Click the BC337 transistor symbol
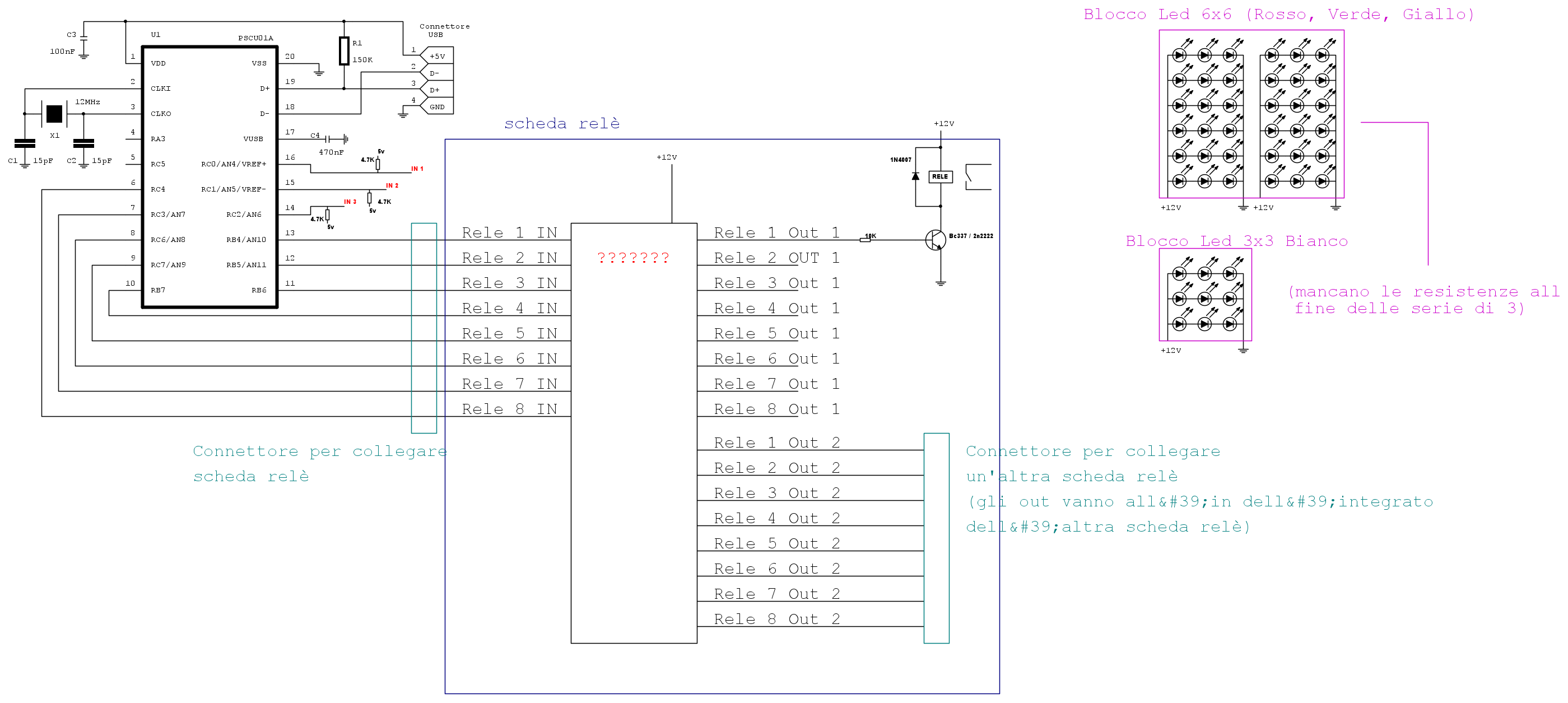 (x=936, y=240)
